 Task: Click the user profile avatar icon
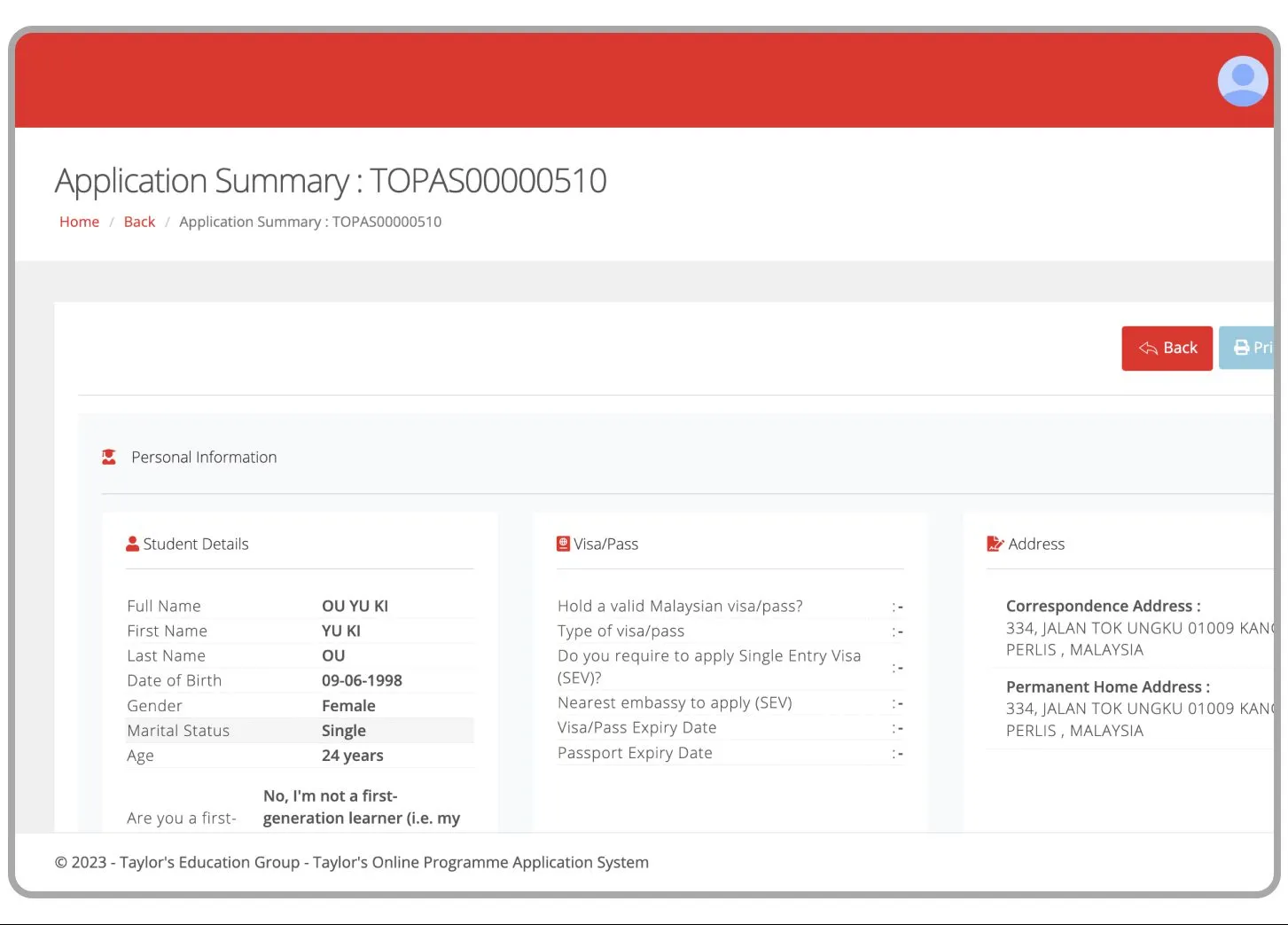tap(1242, 81)
